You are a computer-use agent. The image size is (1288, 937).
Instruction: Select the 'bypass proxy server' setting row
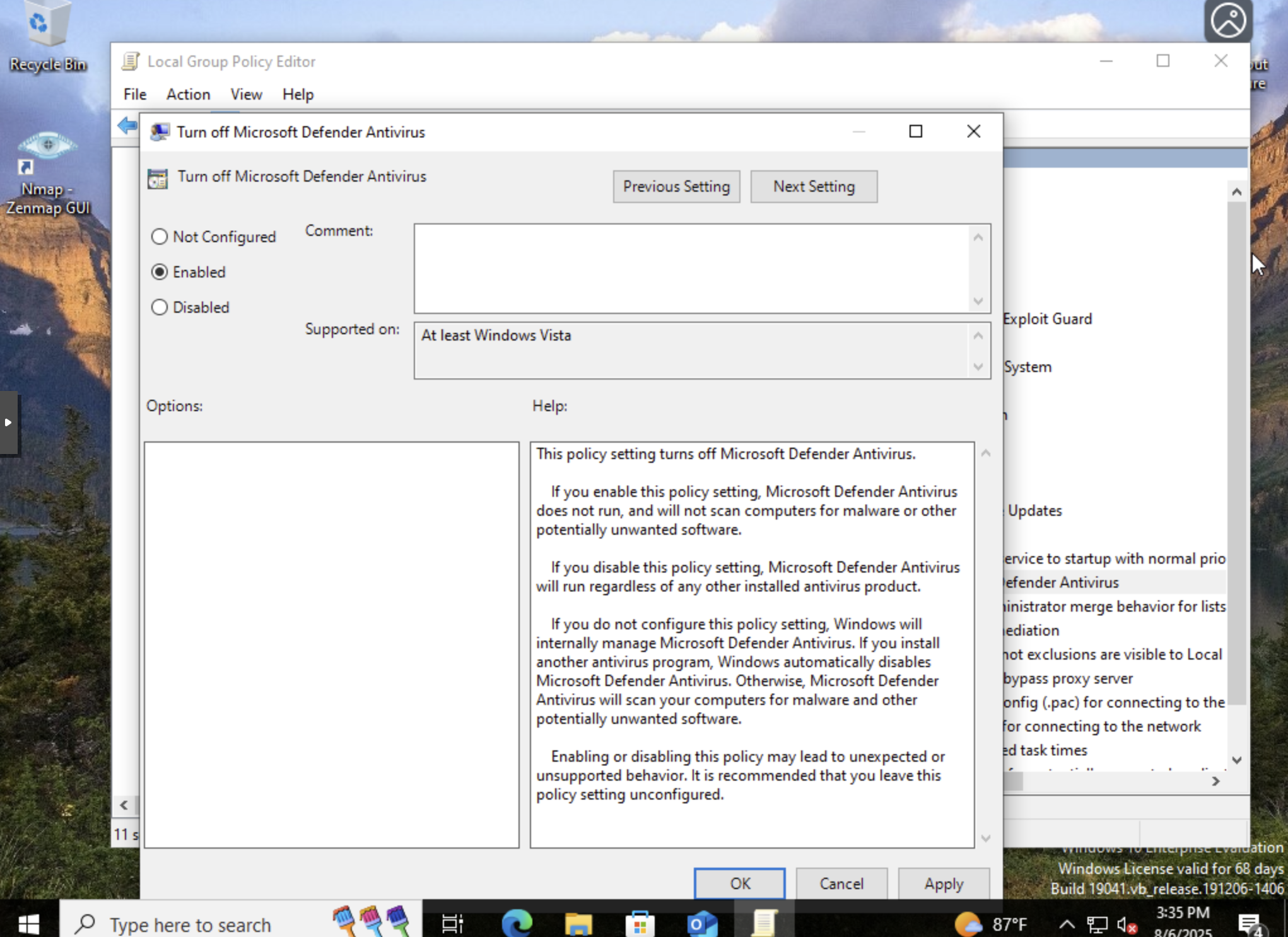point(1068,678)
